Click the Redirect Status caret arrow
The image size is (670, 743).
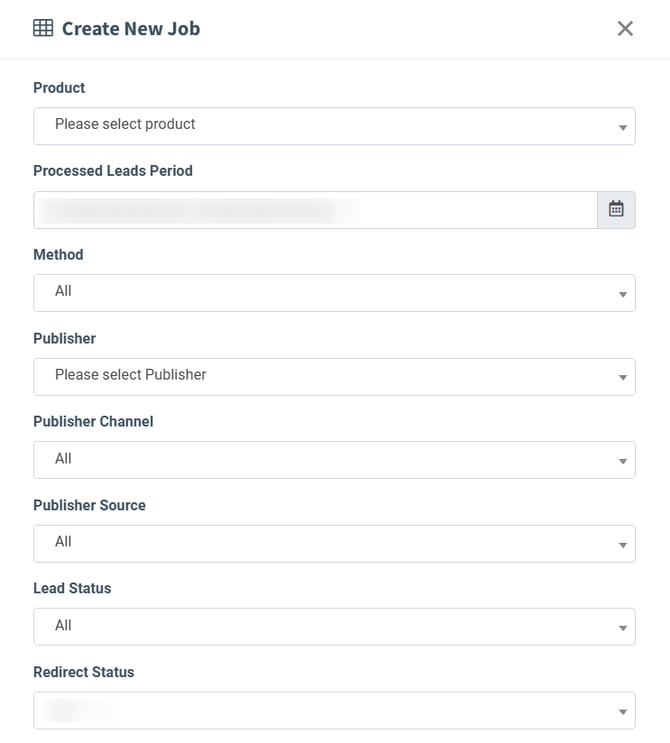click(x=622, y=712)
